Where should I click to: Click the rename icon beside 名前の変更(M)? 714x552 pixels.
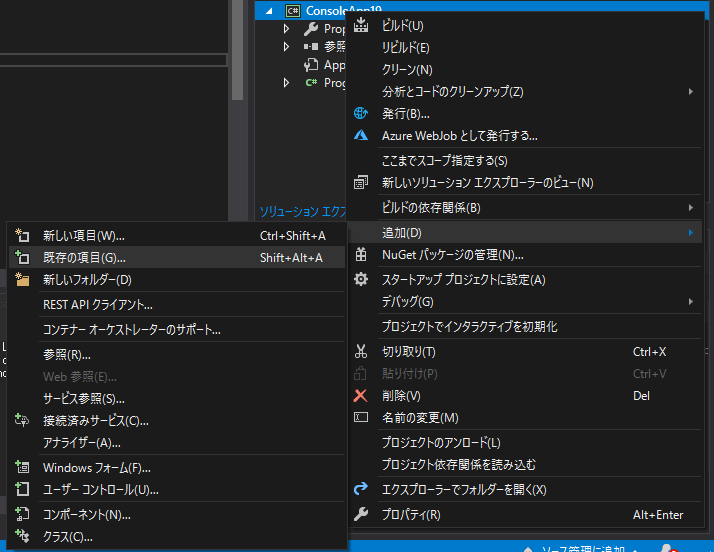click(361, 417)
